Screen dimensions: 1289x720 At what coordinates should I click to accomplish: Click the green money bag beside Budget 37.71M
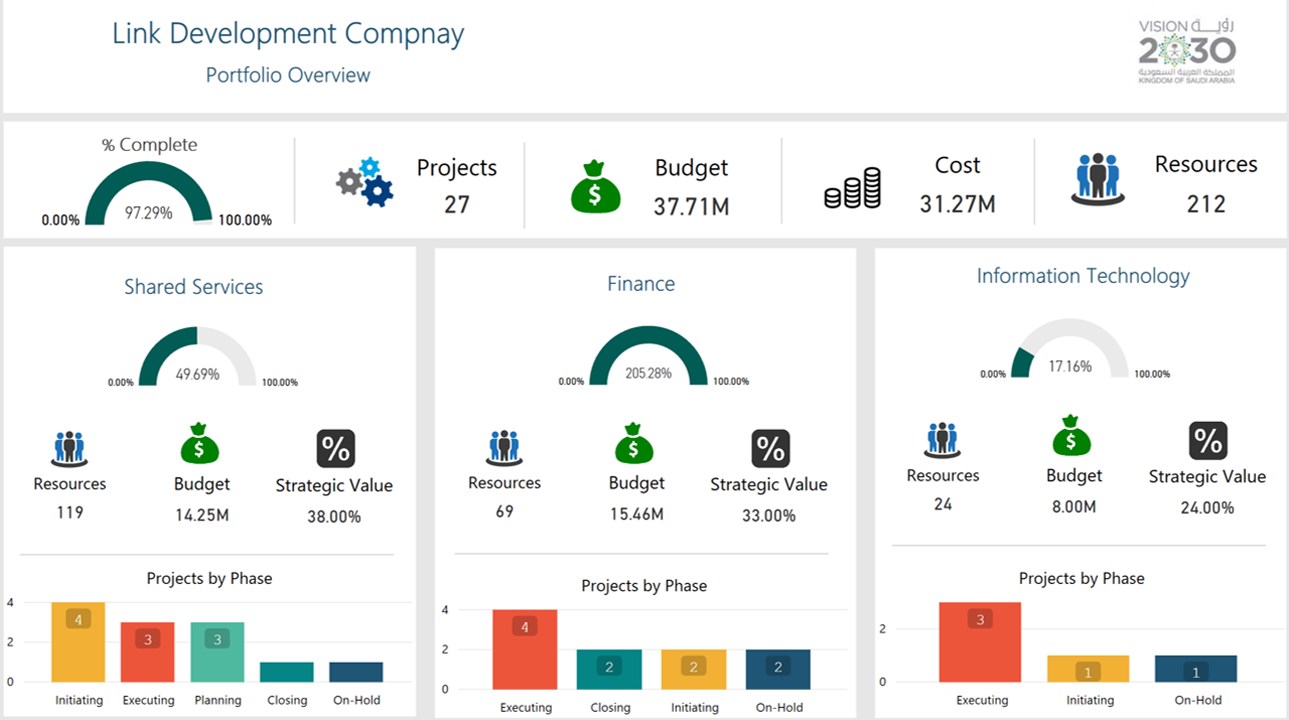[x=595, y=187]
